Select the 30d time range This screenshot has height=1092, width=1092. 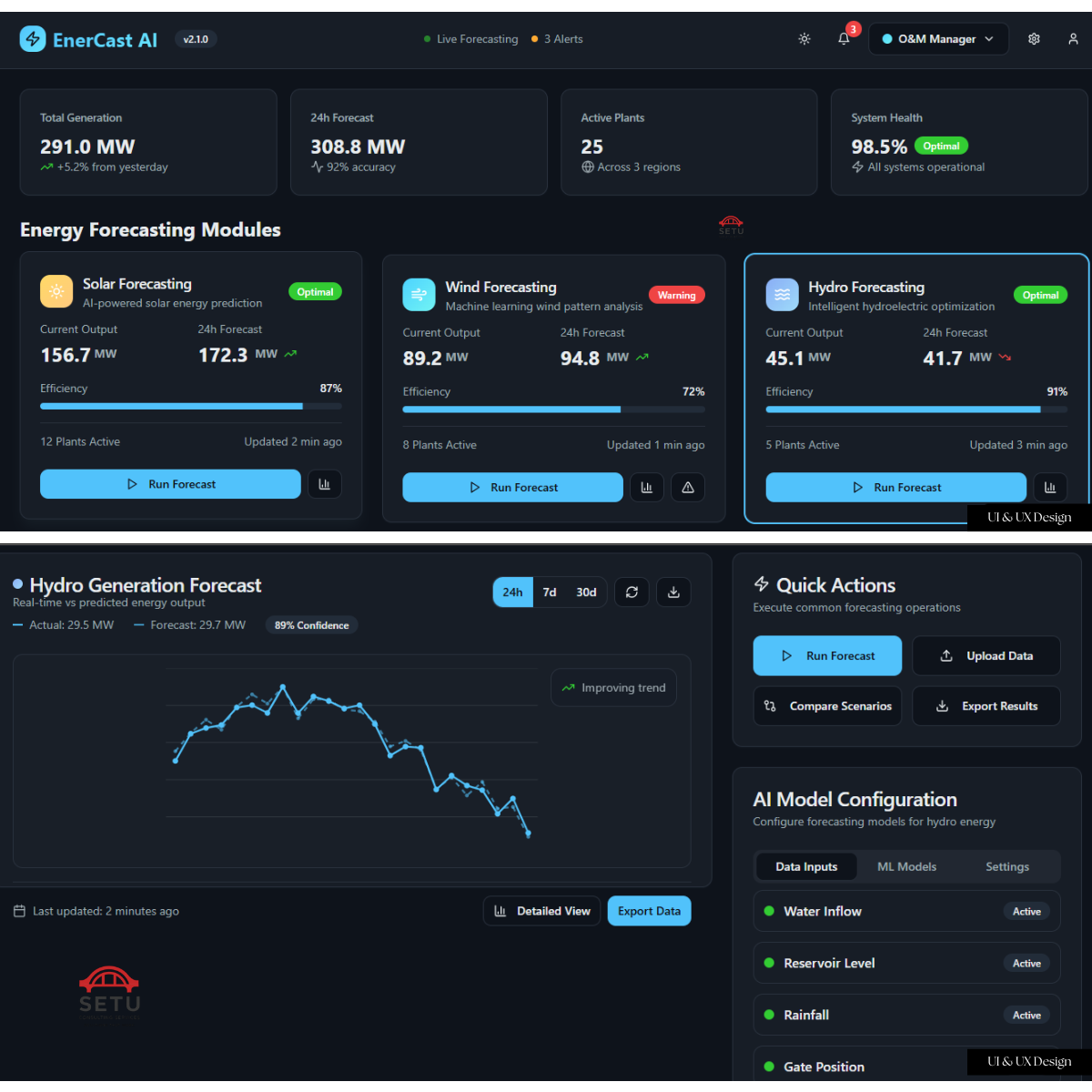pyautogui.click(x=586, y=592)
